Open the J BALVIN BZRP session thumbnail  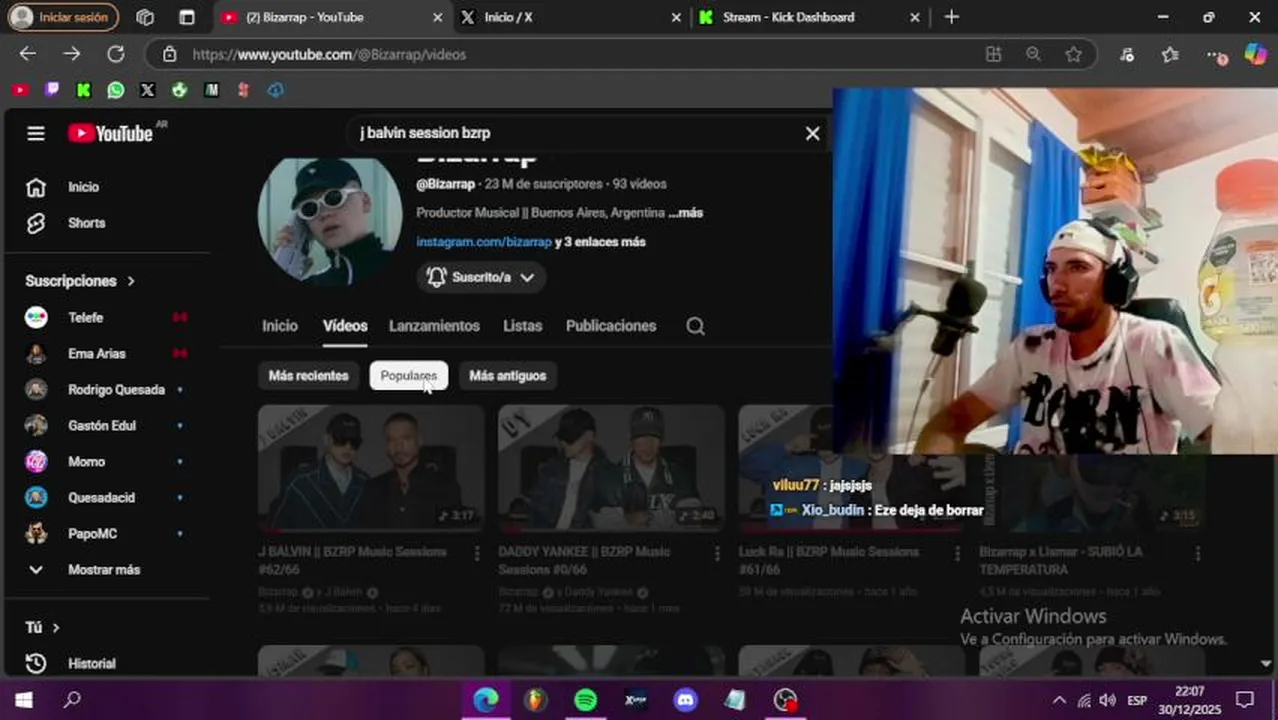(x=371, y=468)
